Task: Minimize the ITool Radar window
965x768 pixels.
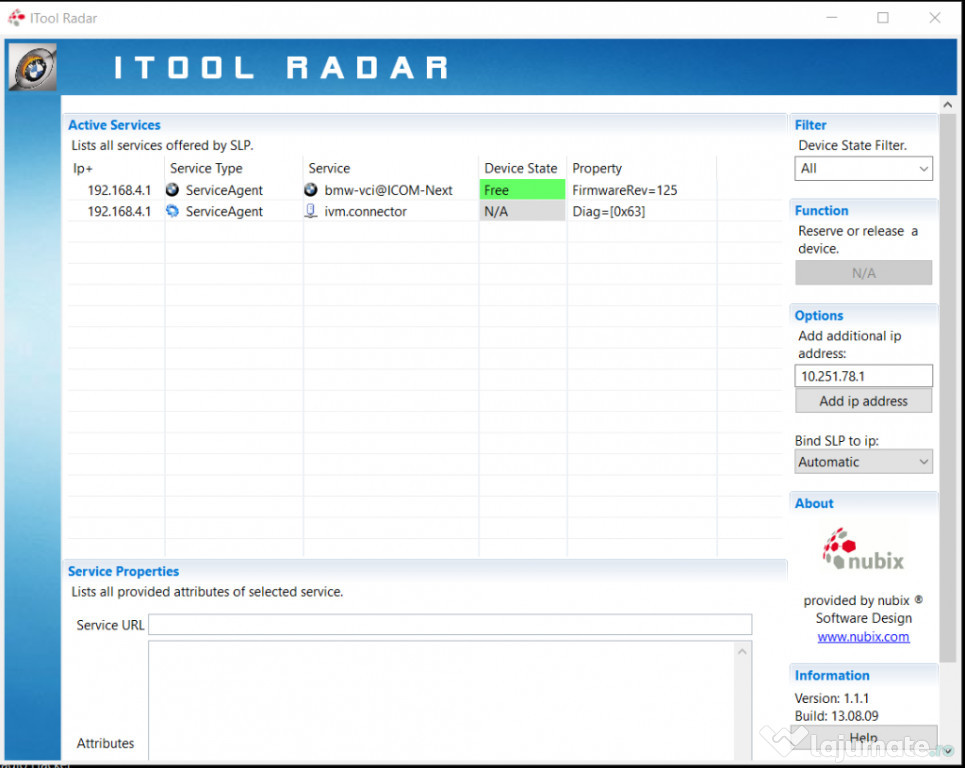Action: click(831, 18)
